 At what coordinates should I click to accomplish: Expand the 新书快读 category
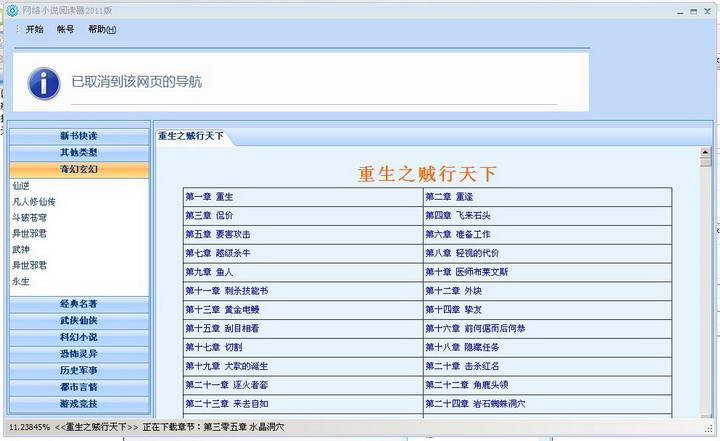pos(79,136)
